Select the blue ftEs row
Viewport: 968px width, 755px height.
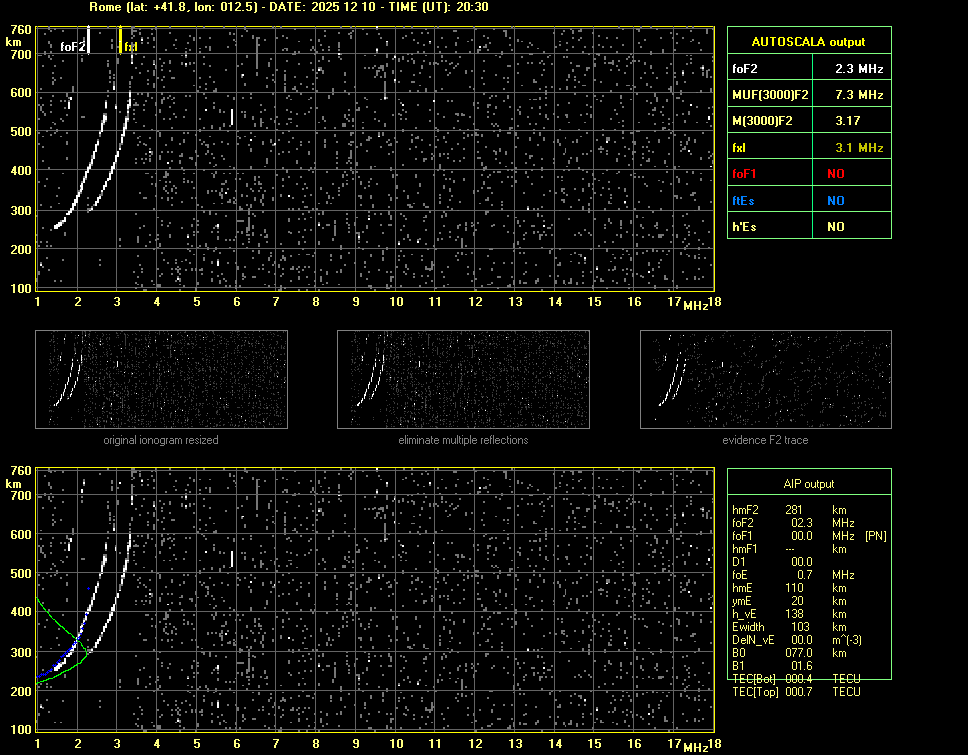[808, 200]
